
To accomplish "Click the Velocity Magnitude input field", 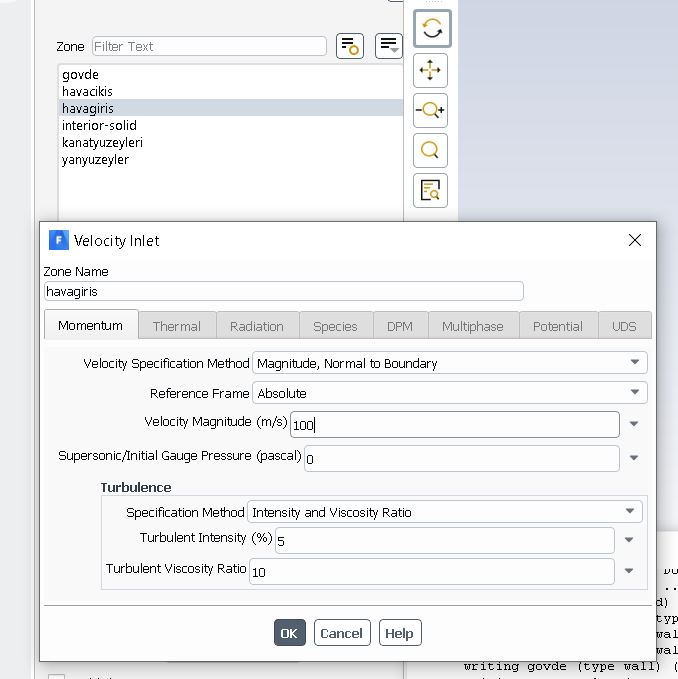I will pyautogui.click(x=455, y=424).
